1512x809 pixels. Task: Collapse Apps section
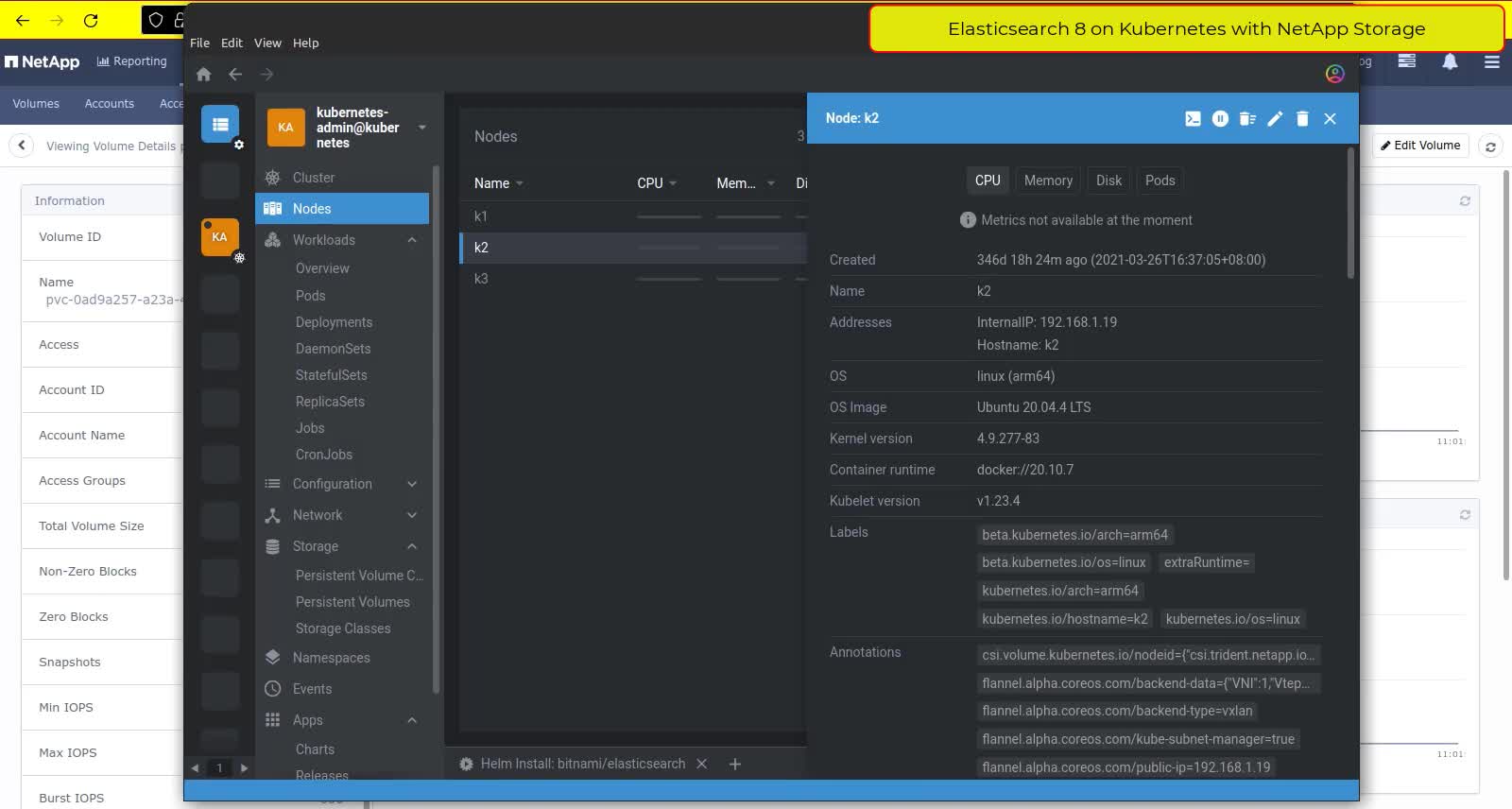click(412, 720)
